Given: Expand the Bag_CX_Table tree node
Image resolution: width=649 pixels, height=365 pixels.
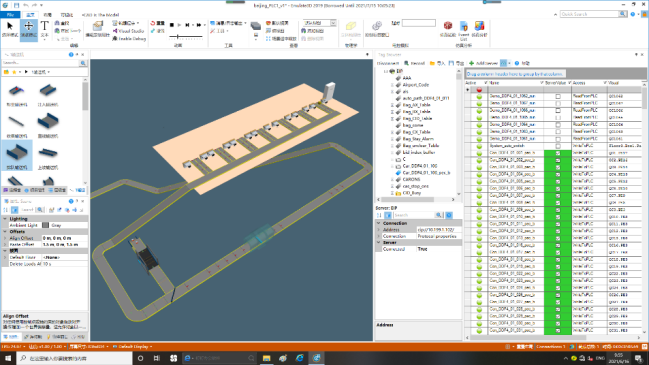Looking at the screenshot, I should click(x=392, y=132).
